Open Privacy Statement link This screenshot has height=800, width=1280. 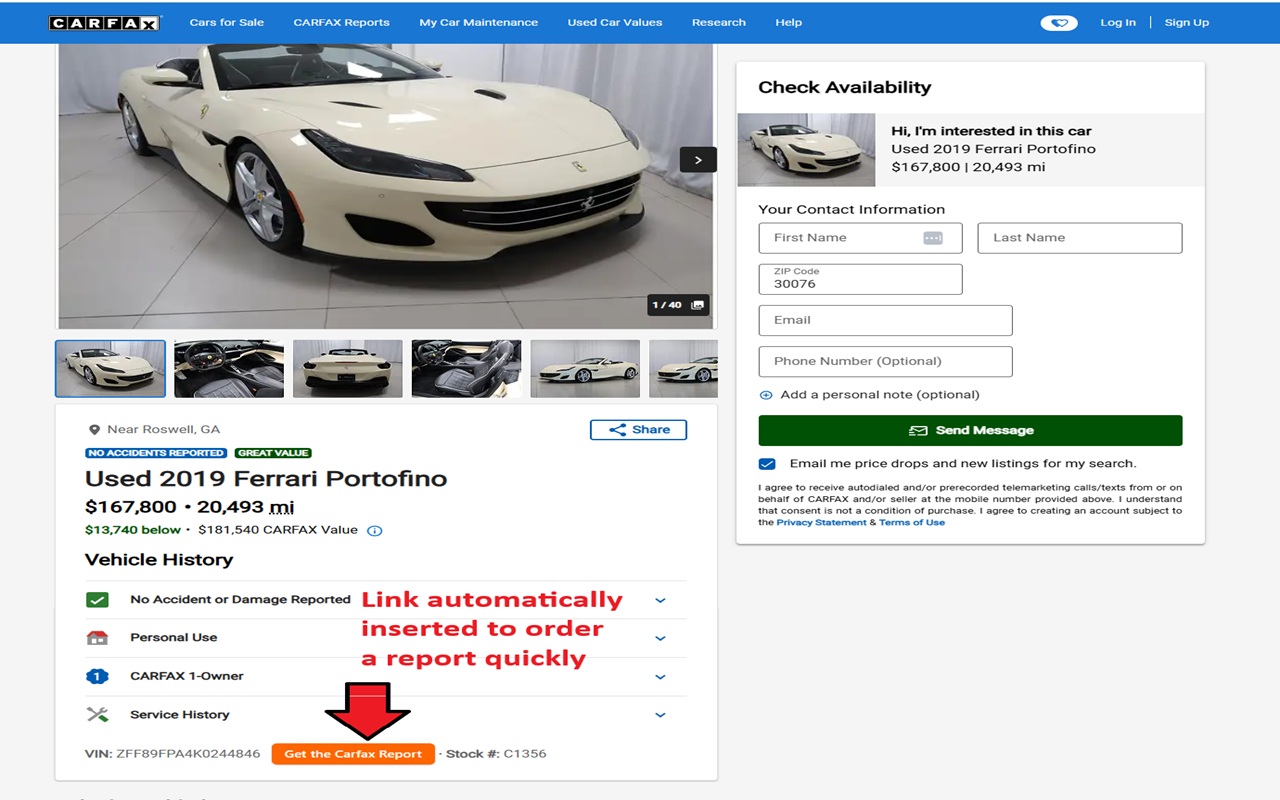click(822, 523)
